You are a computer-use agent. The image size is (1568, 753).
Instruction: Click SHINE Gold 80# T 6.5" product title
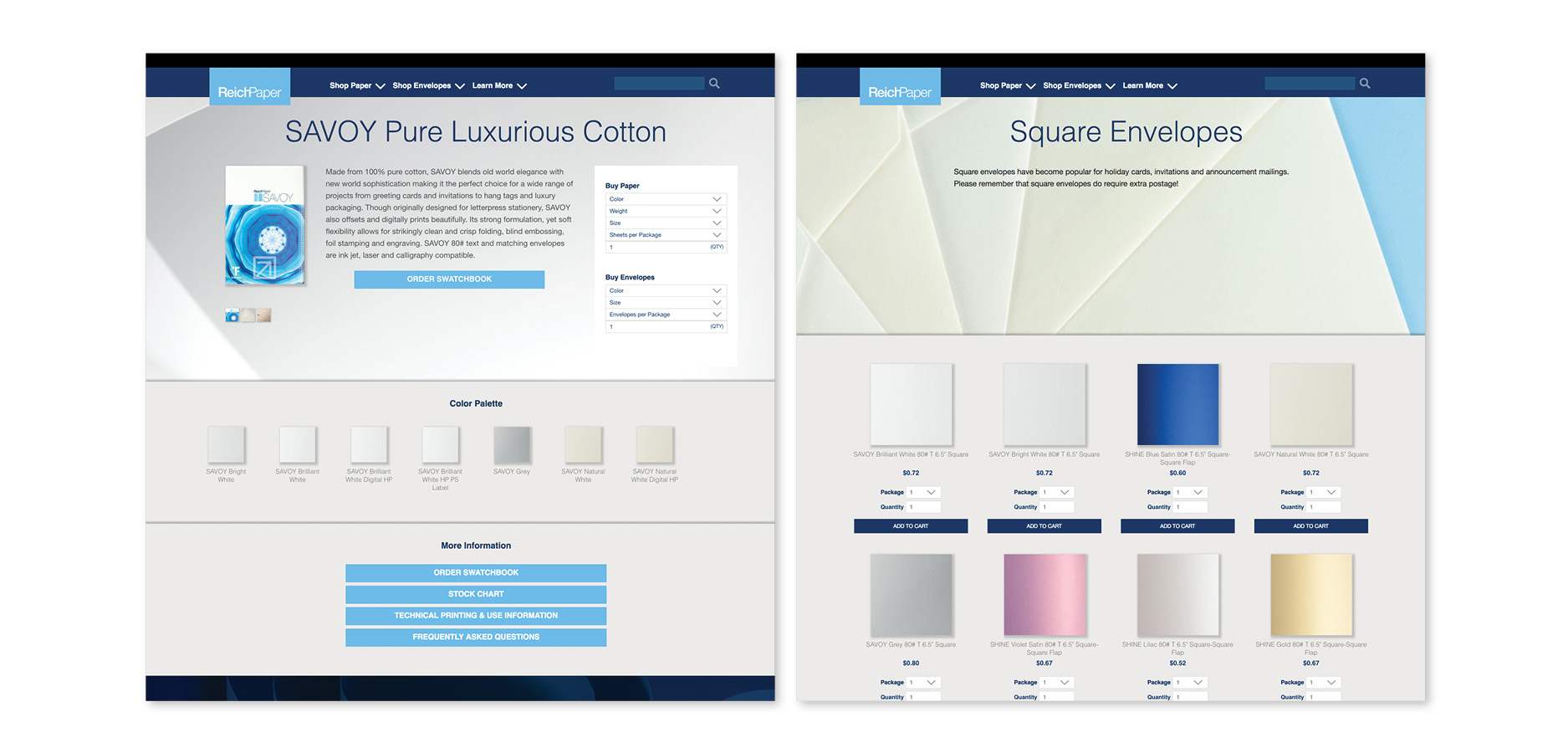pyautogui.click(x=1311, y=648)
